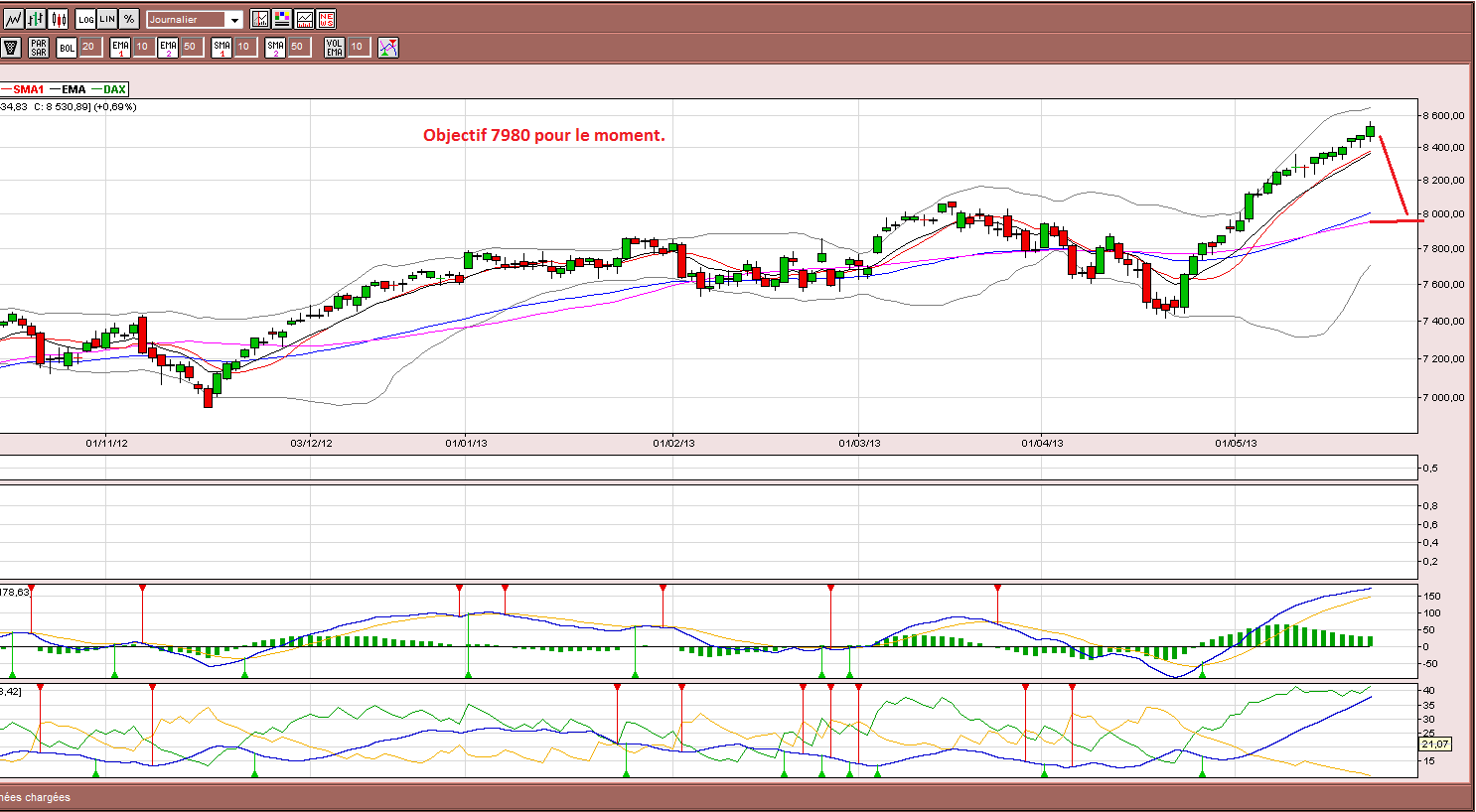1476x812 pixels.
Task: Open the chart cursor analysis tool icon
Action: (x=260, y=19)
